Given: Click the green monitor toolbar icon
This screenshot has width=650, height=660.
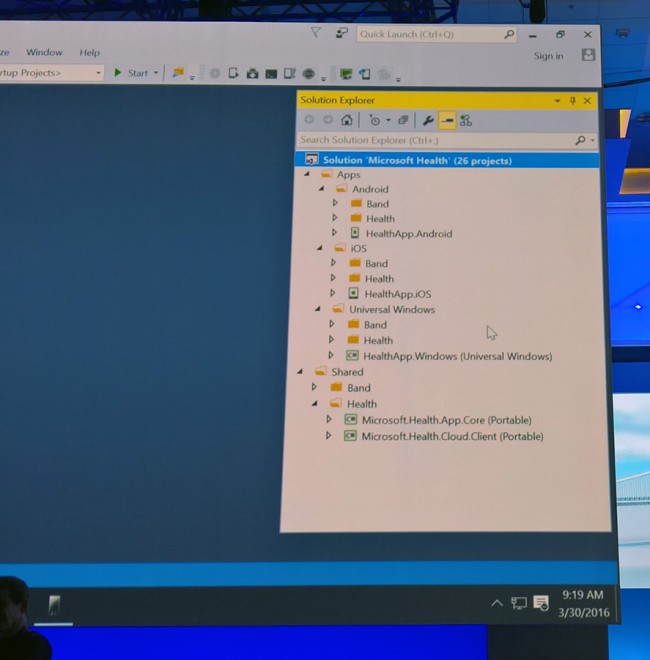Looking at the screenshot, I should coord(346,75).
